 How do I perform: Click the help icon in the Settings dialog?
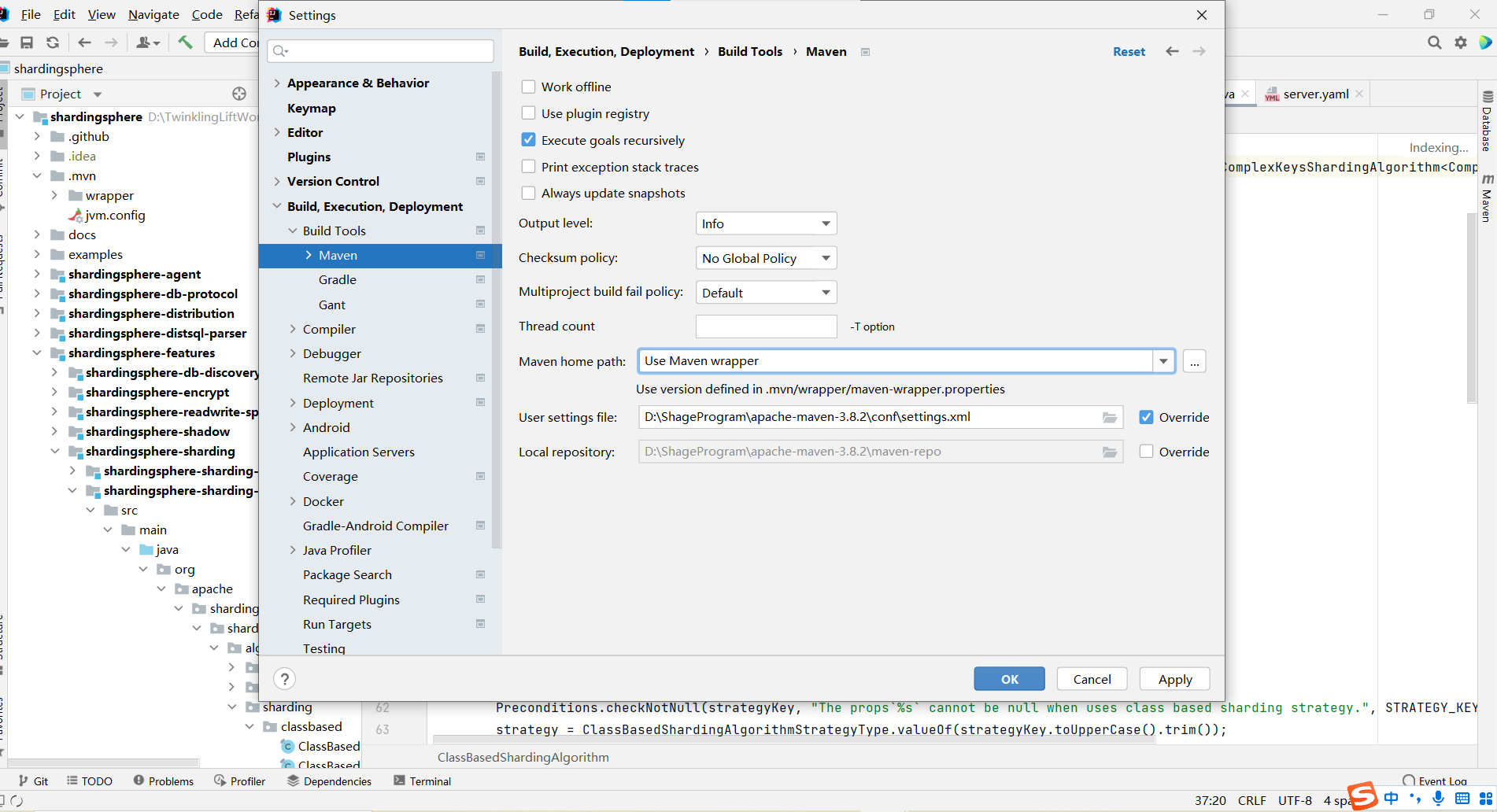tap(284, 678)
